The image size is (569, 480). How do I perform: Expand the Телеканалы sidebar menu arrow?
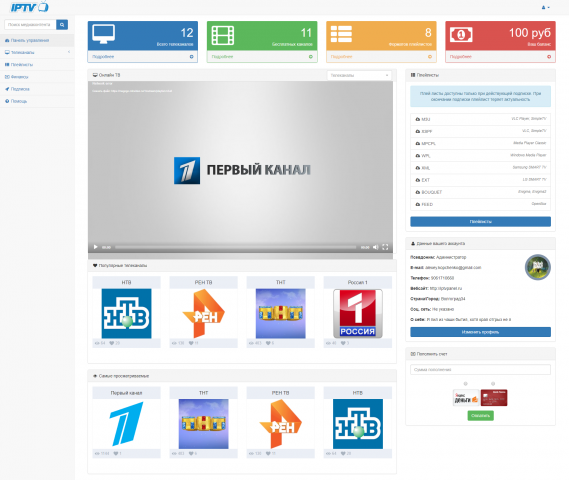(x=69, y=52)
